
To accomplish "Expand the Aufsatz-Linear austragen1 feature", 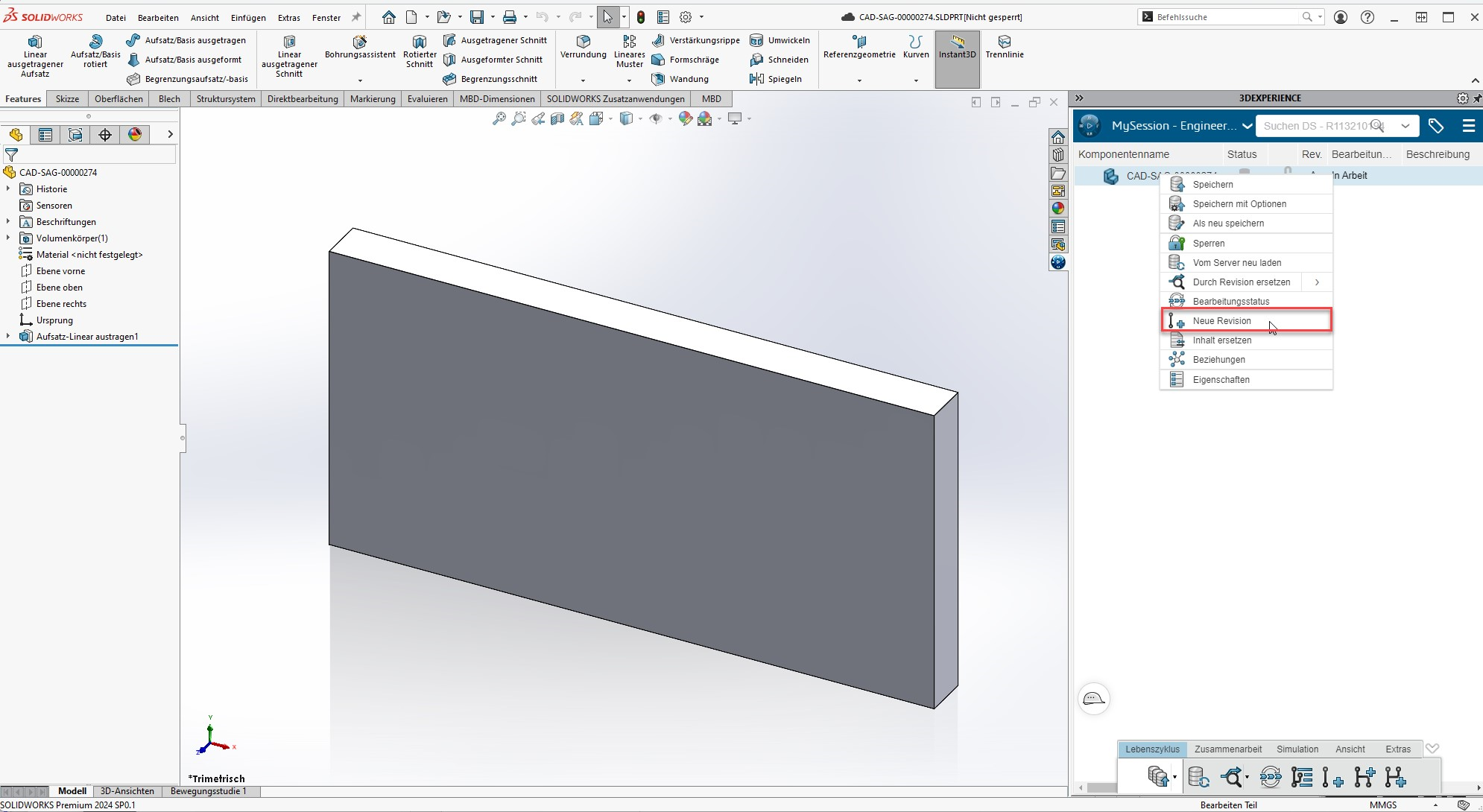I will 8,337.
